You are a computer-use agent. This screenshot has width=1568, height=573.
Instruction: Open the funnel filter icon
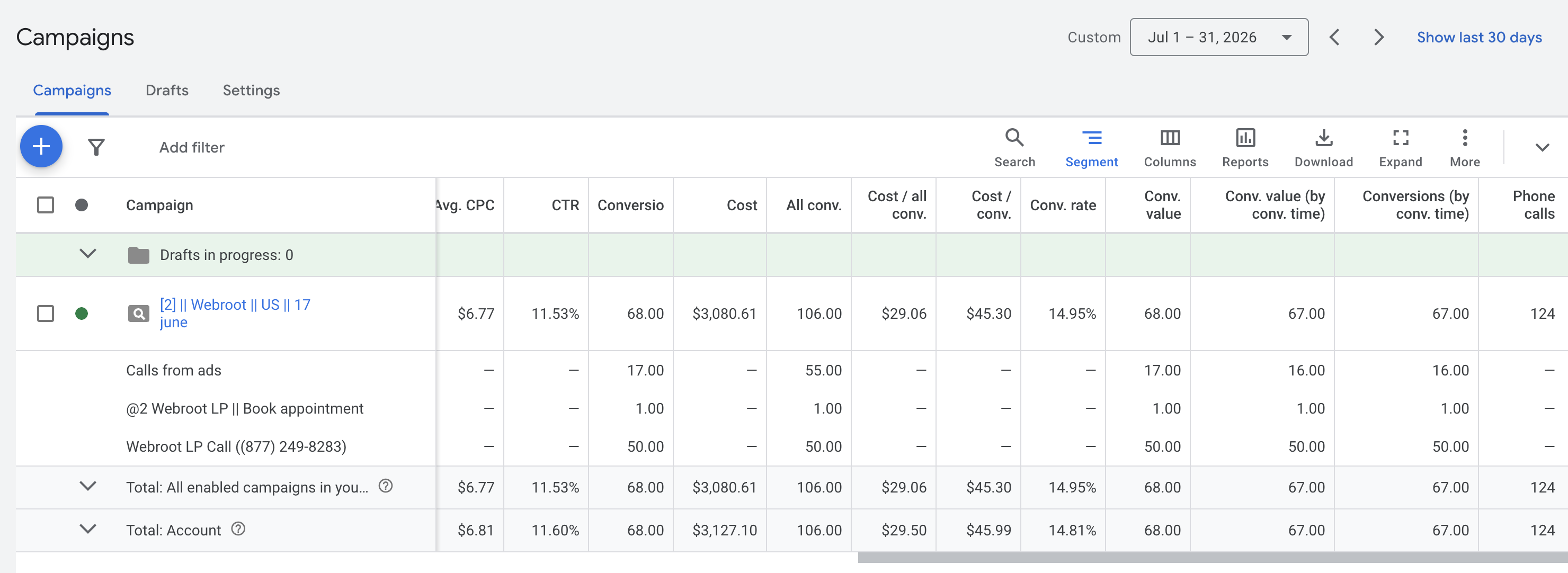click(x=96, y=147)
